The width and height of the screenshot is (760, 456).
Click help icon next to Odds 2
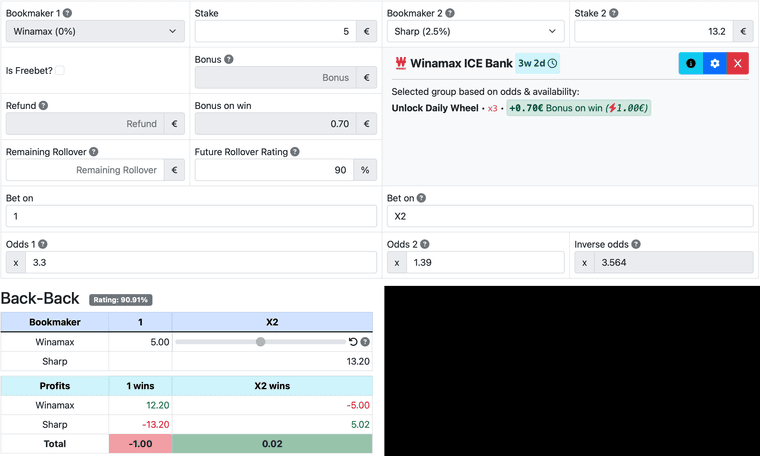[x=425, y=244]
